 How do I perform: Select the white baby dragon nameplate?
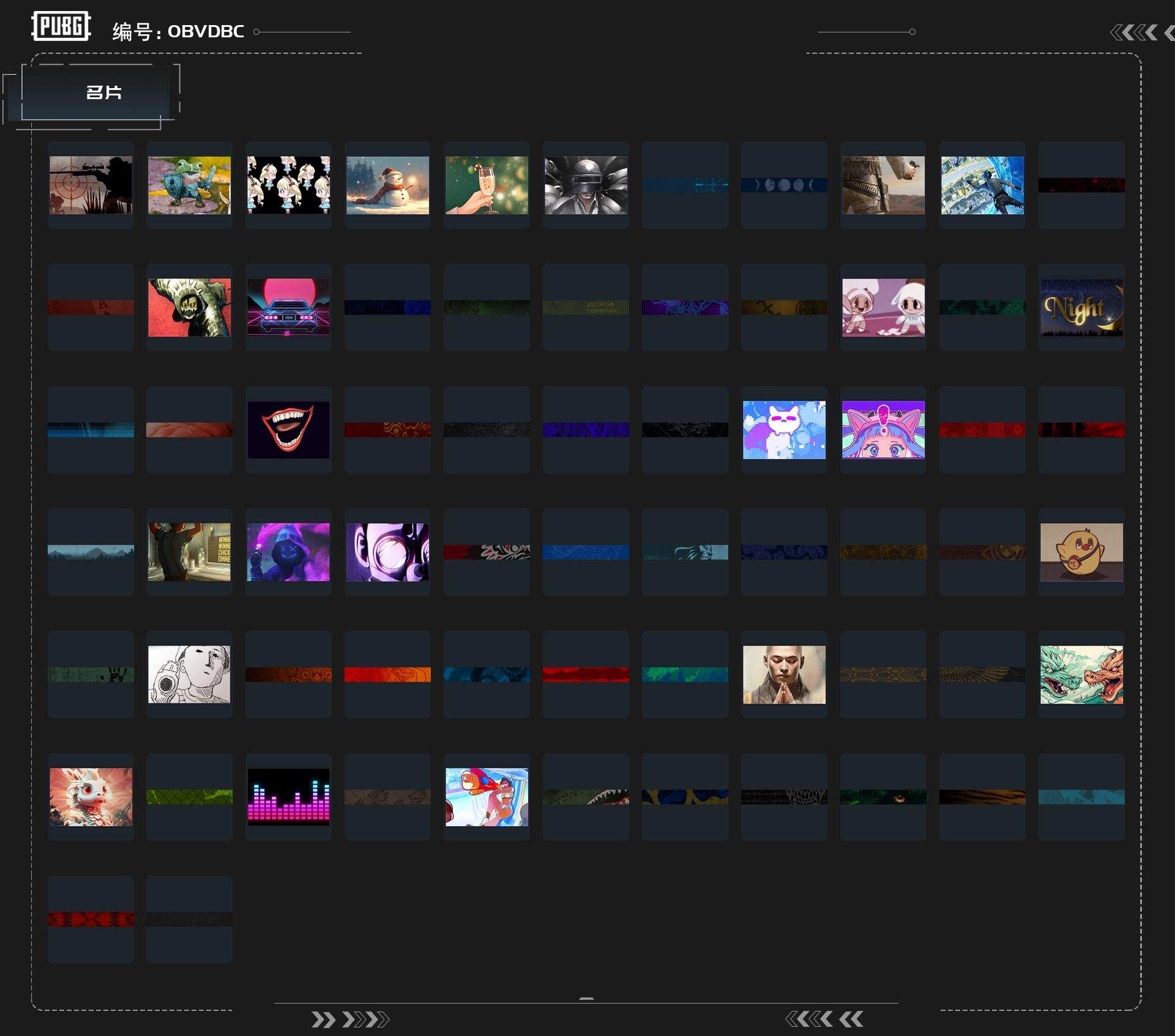pyautogui.click(x=91, y=797)
